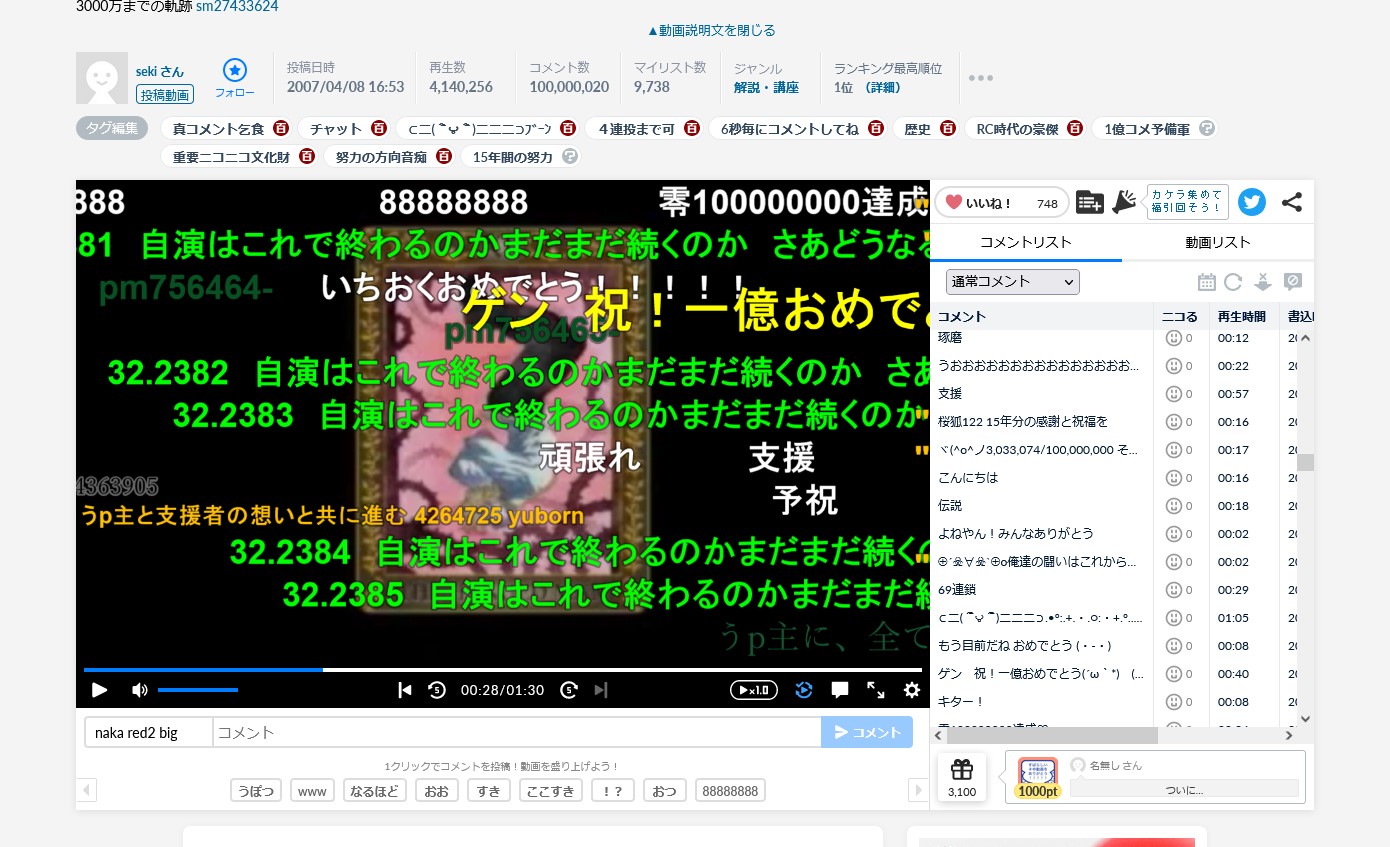Post quick comment 88888888
Image resolution: width=1390 pixels, height=847 pixels.
730,791
